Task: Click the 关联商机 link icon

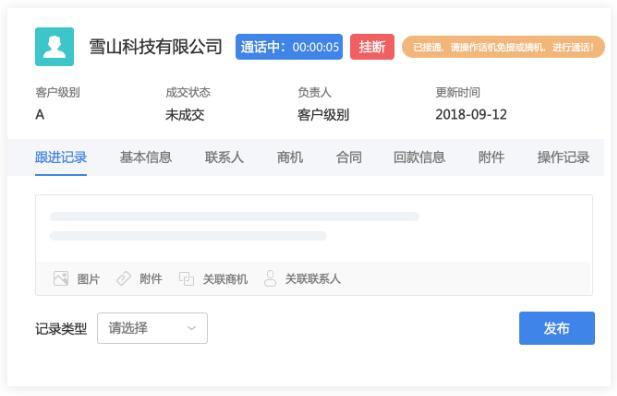Action: (x=186, y=279)
